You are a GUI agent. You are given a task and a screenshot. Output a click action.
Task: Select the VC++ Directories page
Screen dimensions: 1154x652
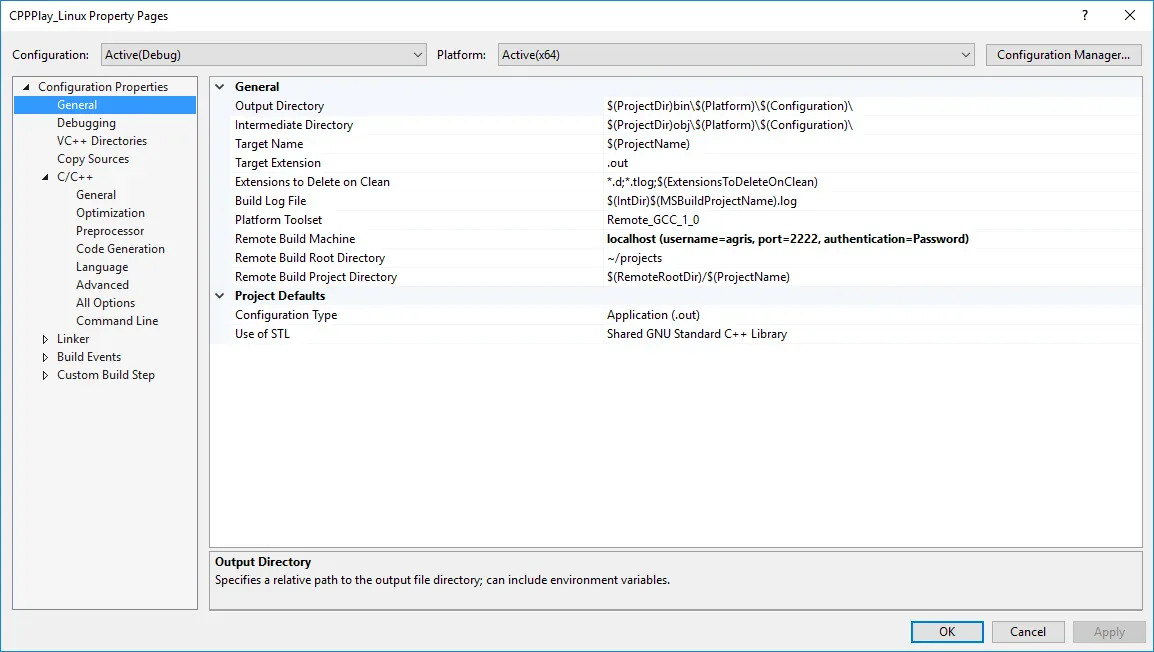[x=102, y=141]
